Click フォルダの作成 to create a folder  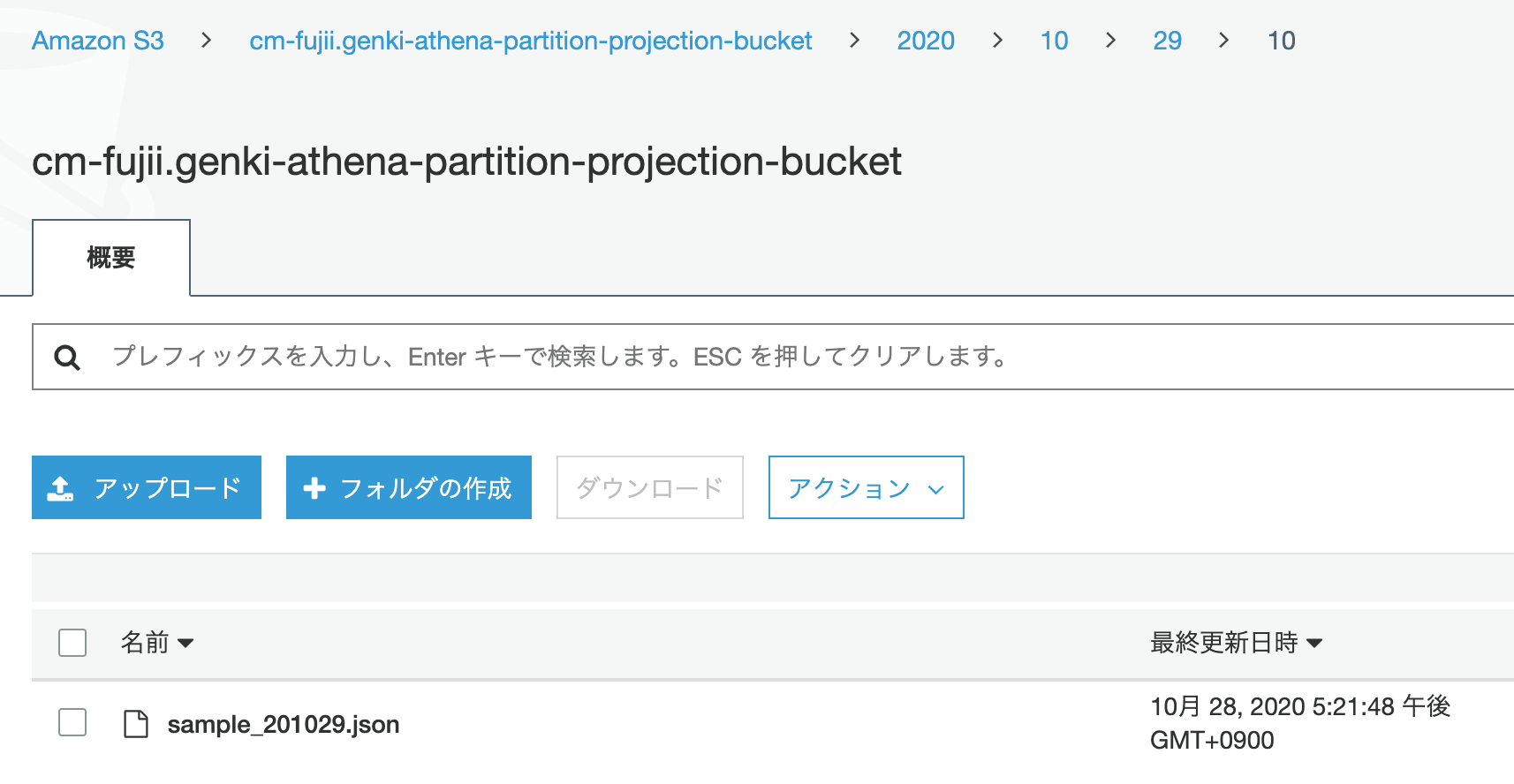(408, 486)
